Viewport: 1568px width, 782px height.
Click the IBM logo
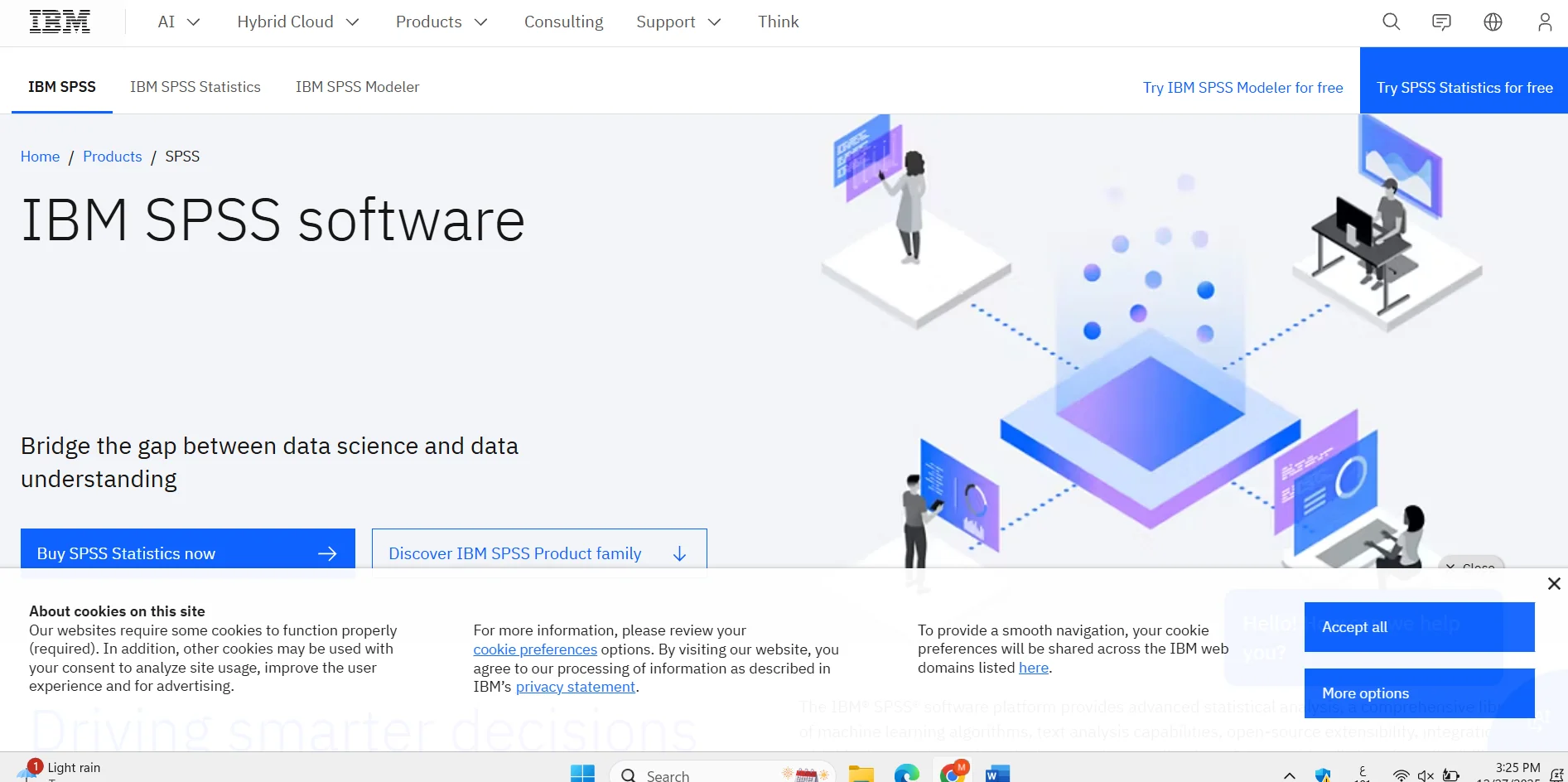[x=60, y=22]
